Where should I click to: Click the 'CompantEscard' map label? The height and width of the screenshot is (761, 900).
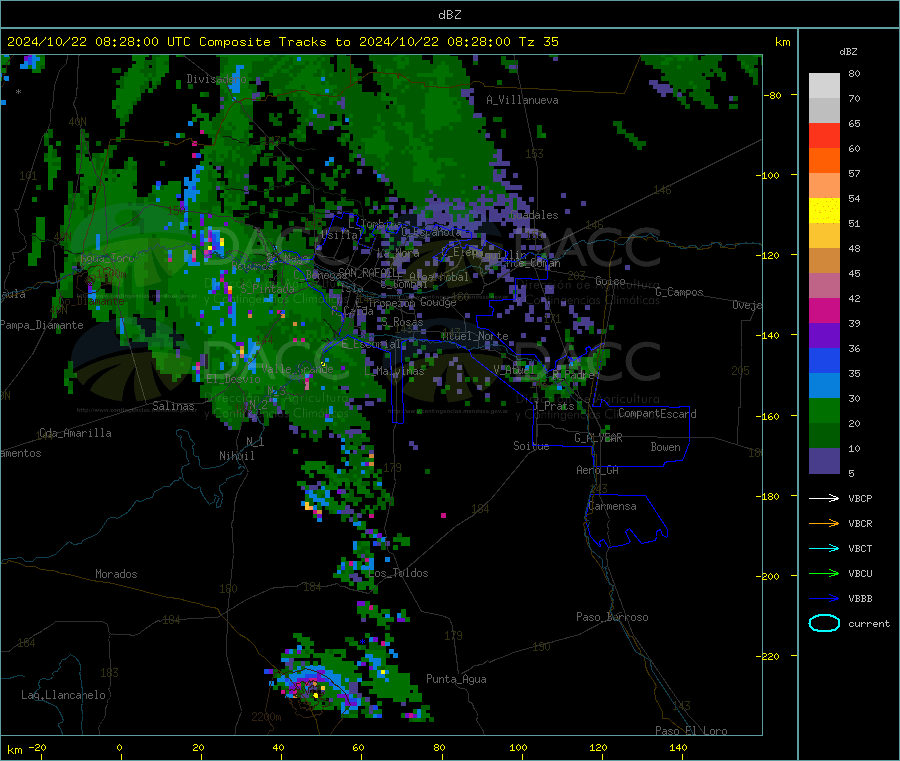click(657, 413)
